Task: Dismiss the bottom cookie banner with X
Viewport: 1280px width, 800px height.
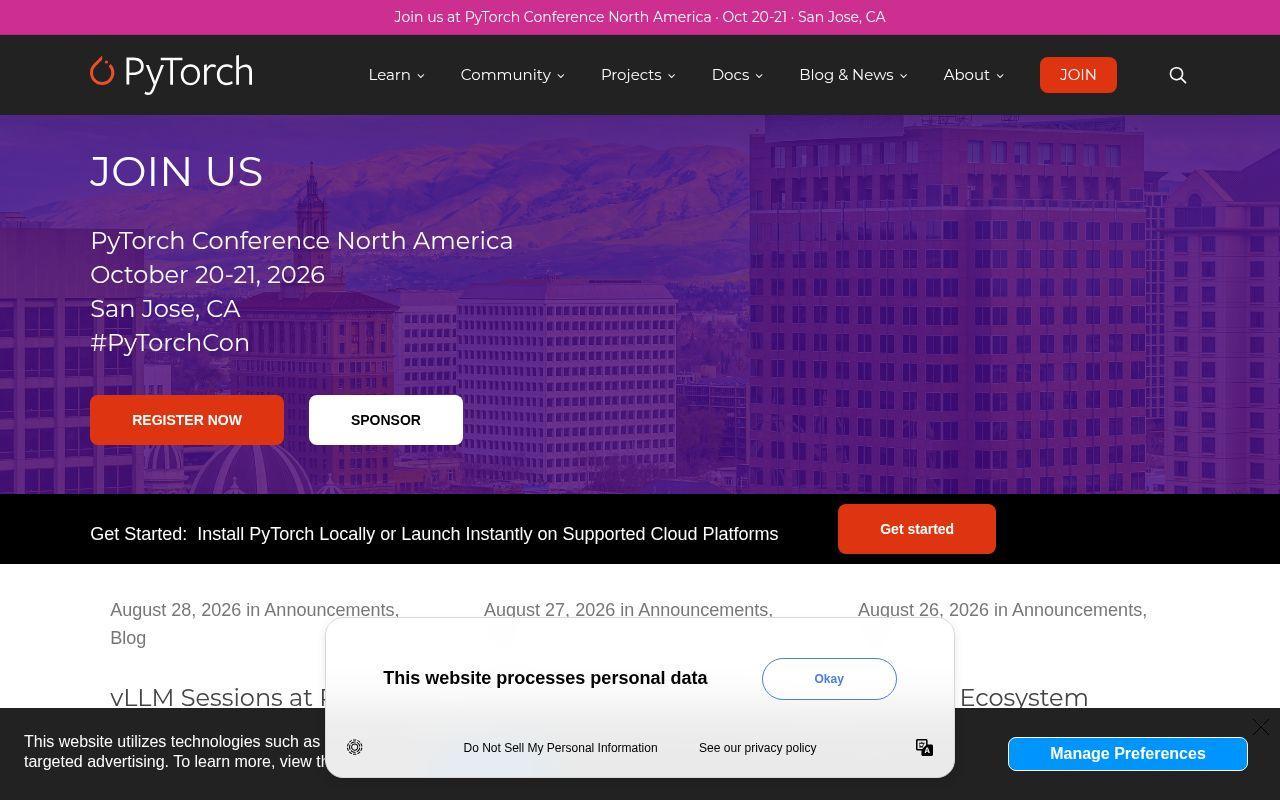Action: [x=1260, y=727]
